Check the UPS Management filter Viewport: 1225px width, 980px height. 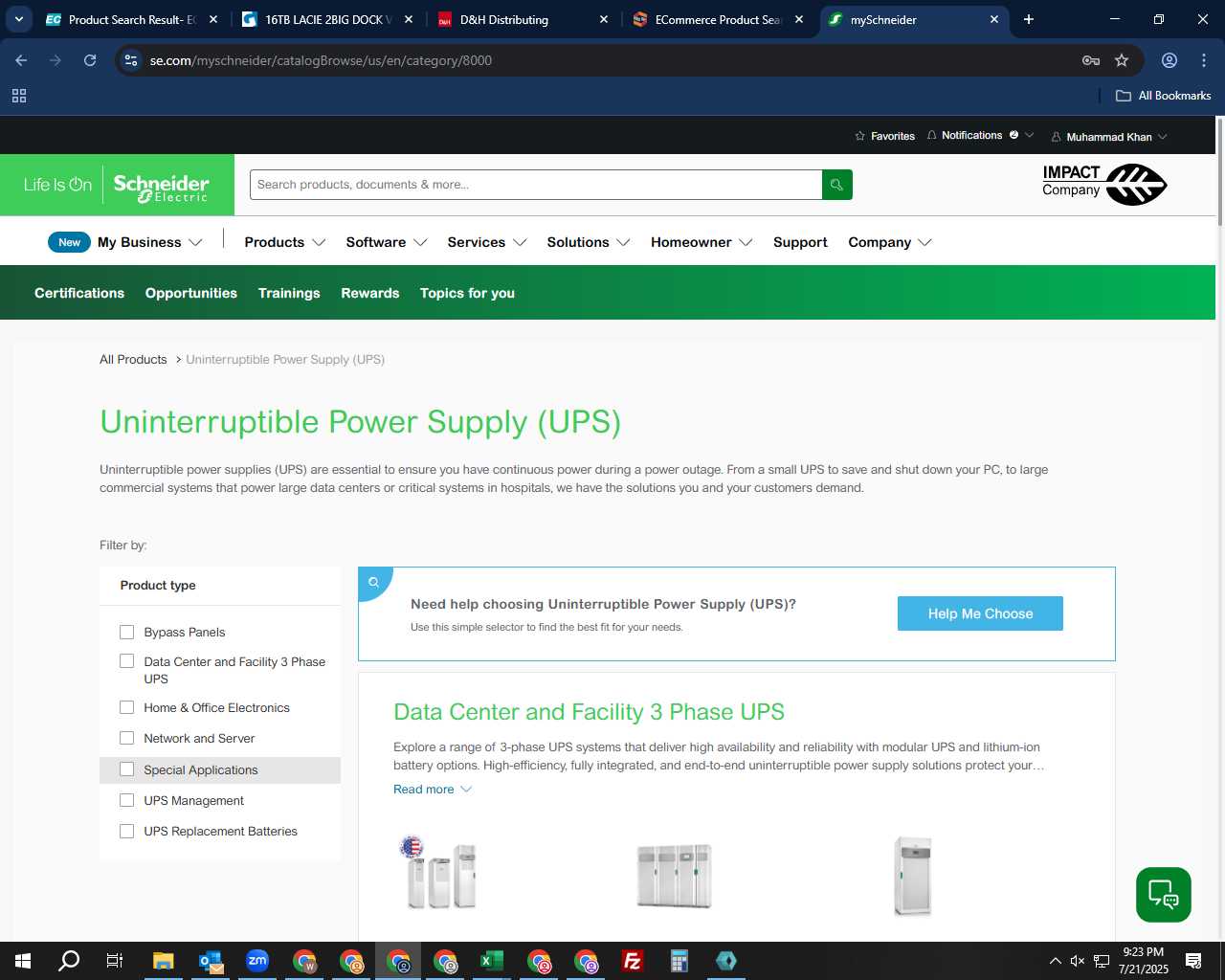click(x=126, y=800)
